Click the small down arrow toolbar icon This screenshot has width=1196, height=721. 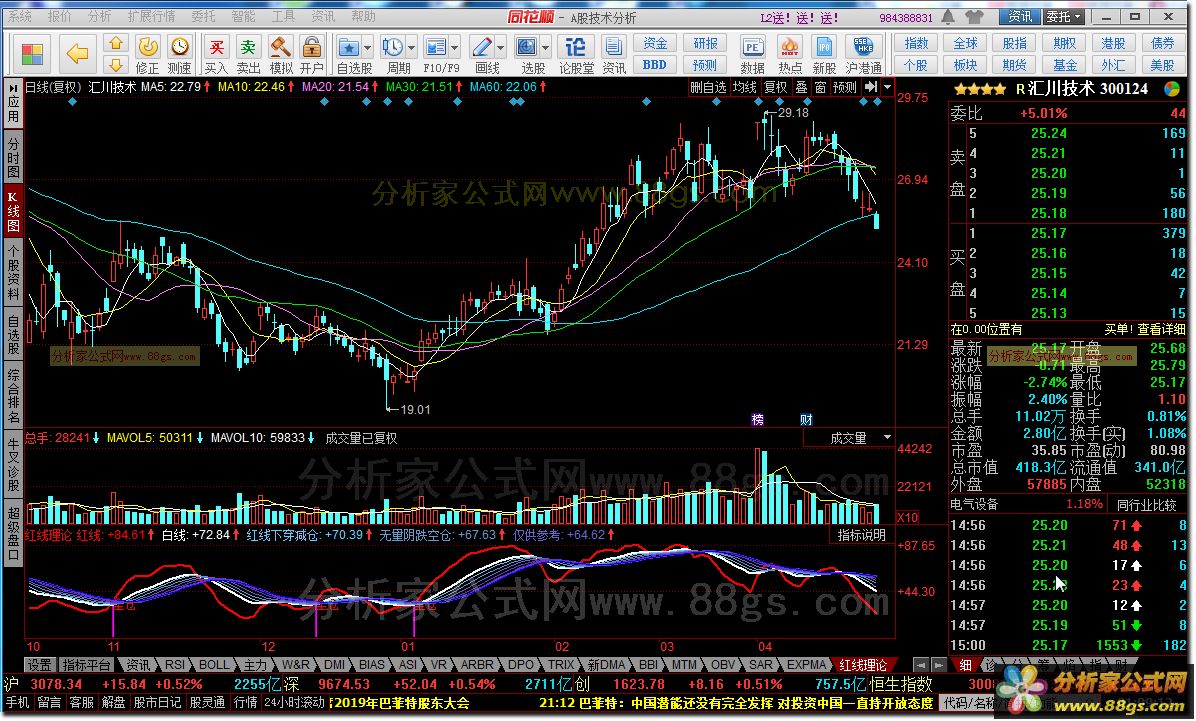pos(115,65)
